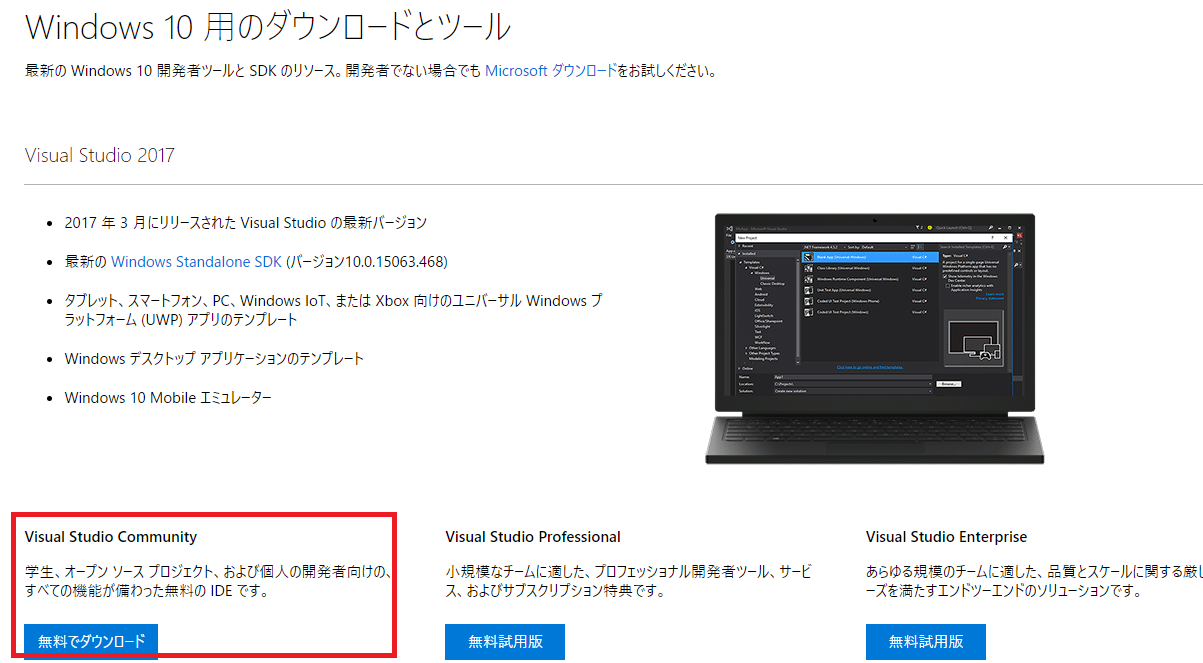Click the Enterprise description あらゆる規模のチームに適した

[1034, 581]
